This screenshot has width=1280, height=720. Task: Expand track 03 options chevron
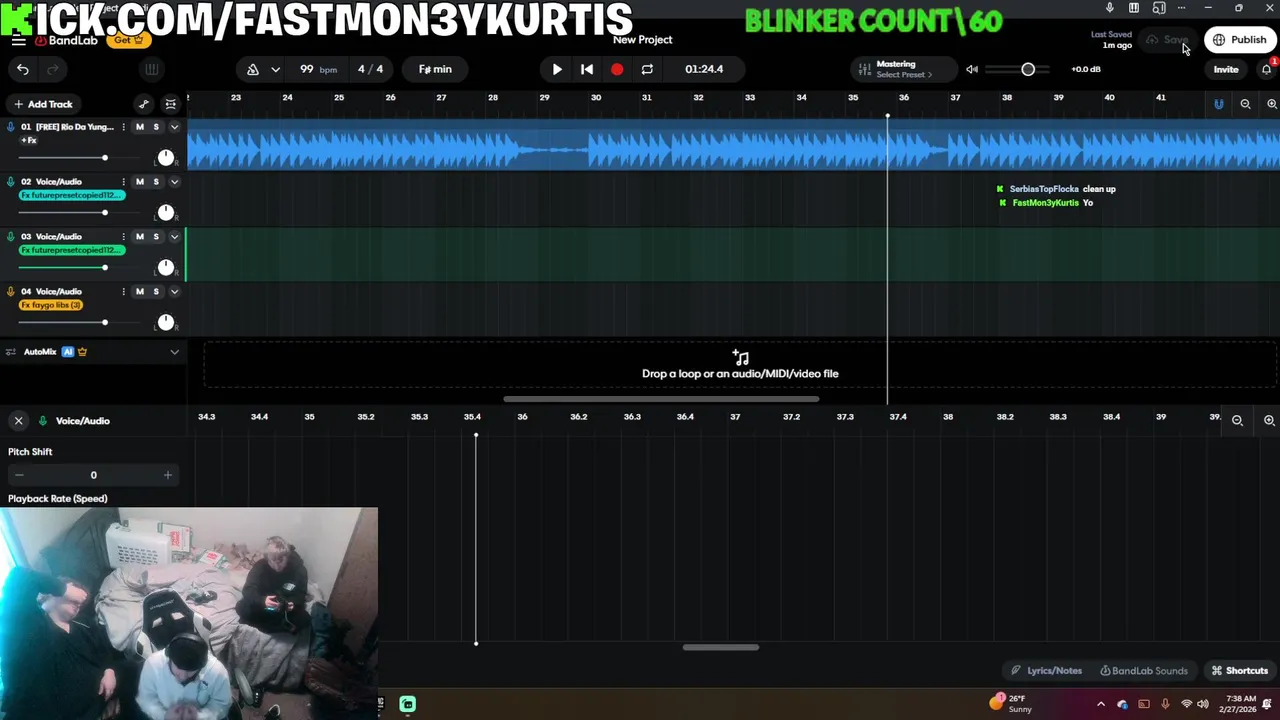pos(174,237)
